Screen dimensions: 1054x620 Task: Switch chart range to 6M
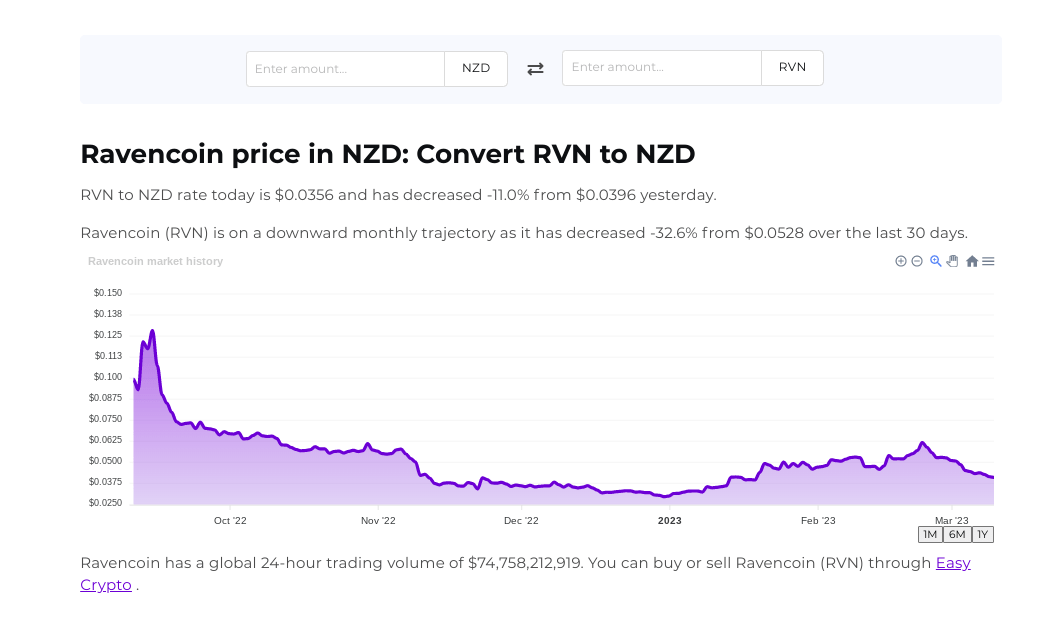[x=957, y=534]
